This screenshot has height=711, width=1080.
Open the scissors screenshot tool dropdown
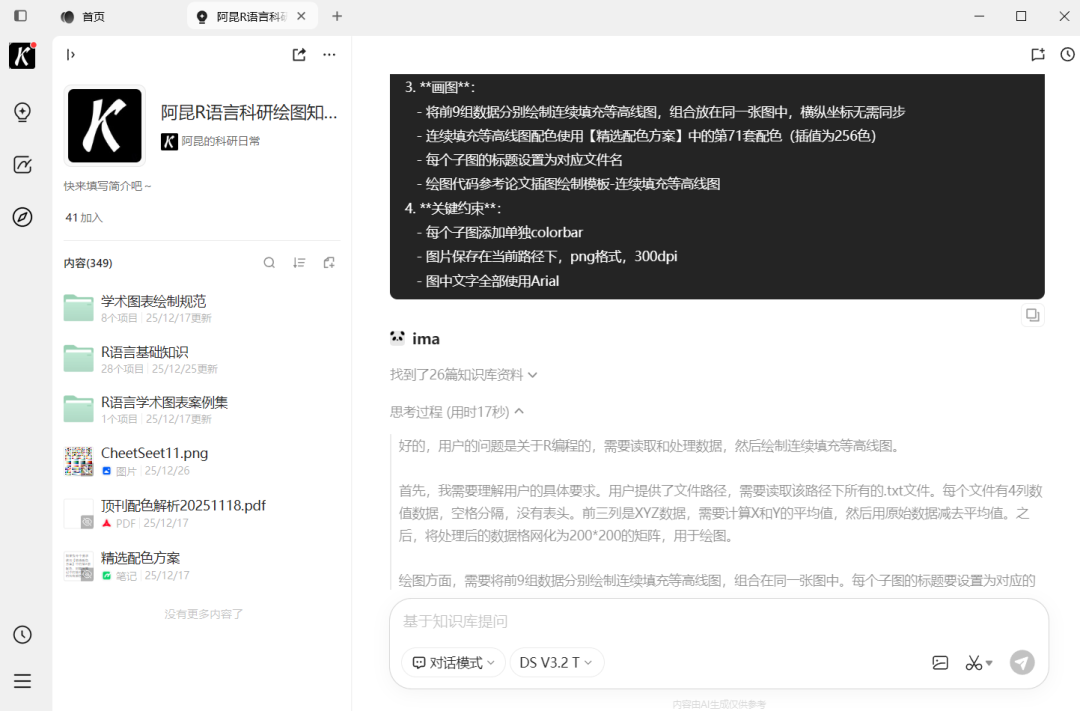(x=979, y=663)
